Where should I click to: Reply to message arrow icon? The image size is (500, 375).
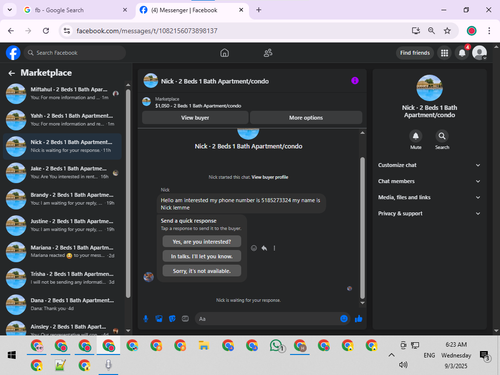[264, 248]
